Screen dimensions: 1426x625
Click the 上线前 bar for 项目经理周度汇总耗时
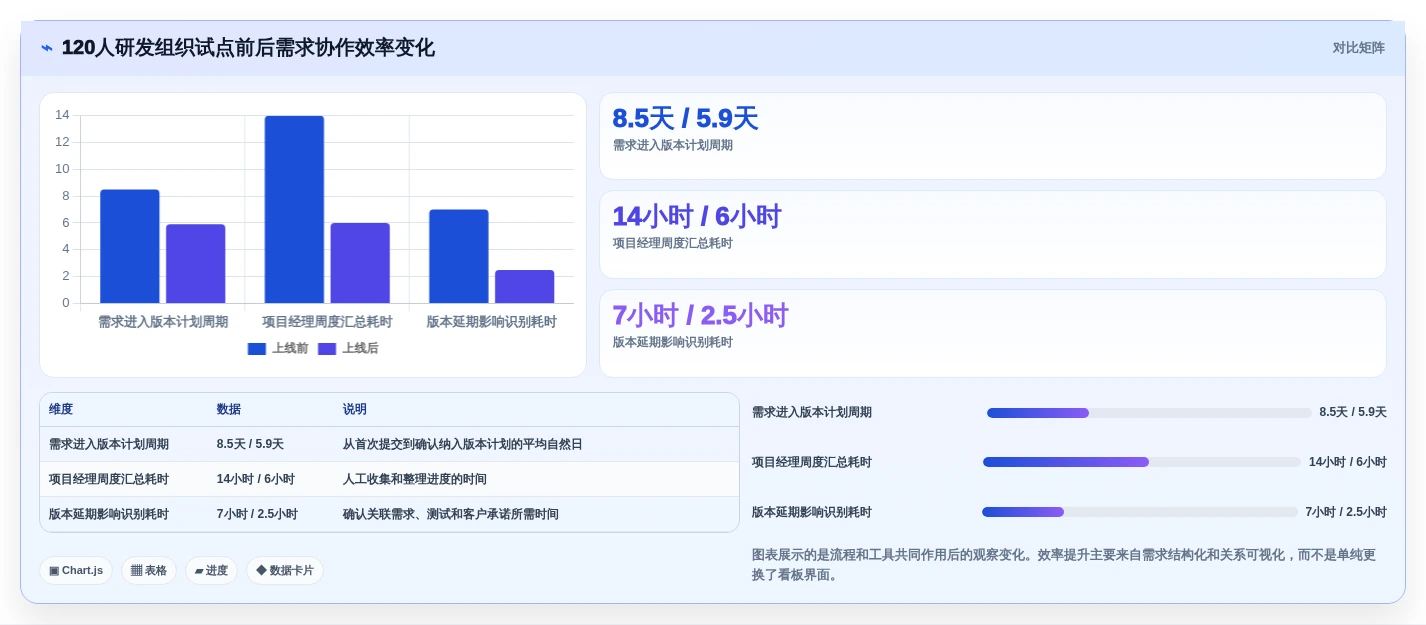pyautogui.click(x=294, y=209)
